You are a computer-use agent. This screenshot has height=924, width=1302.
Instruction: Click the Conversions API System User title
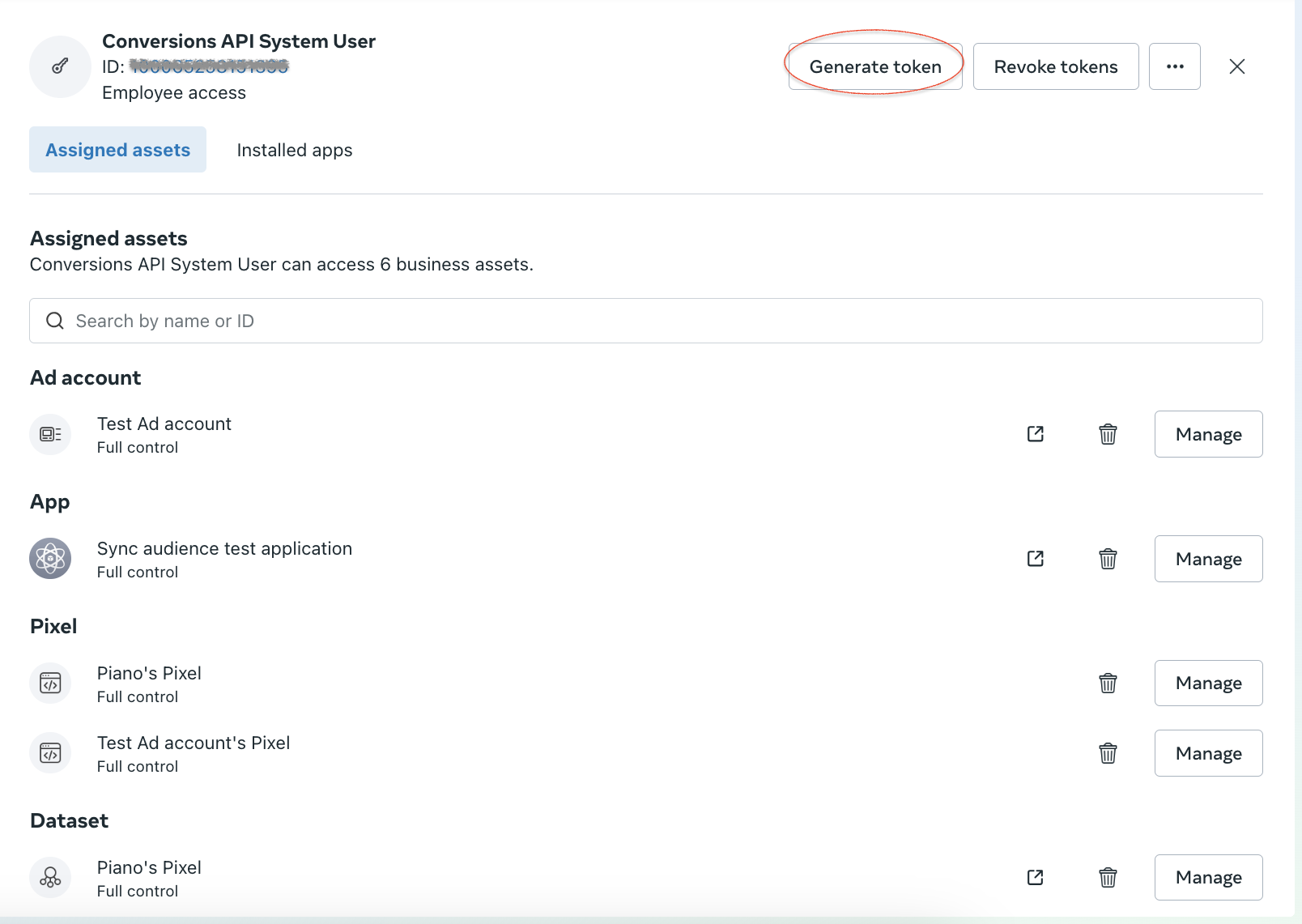pos(239,41)
